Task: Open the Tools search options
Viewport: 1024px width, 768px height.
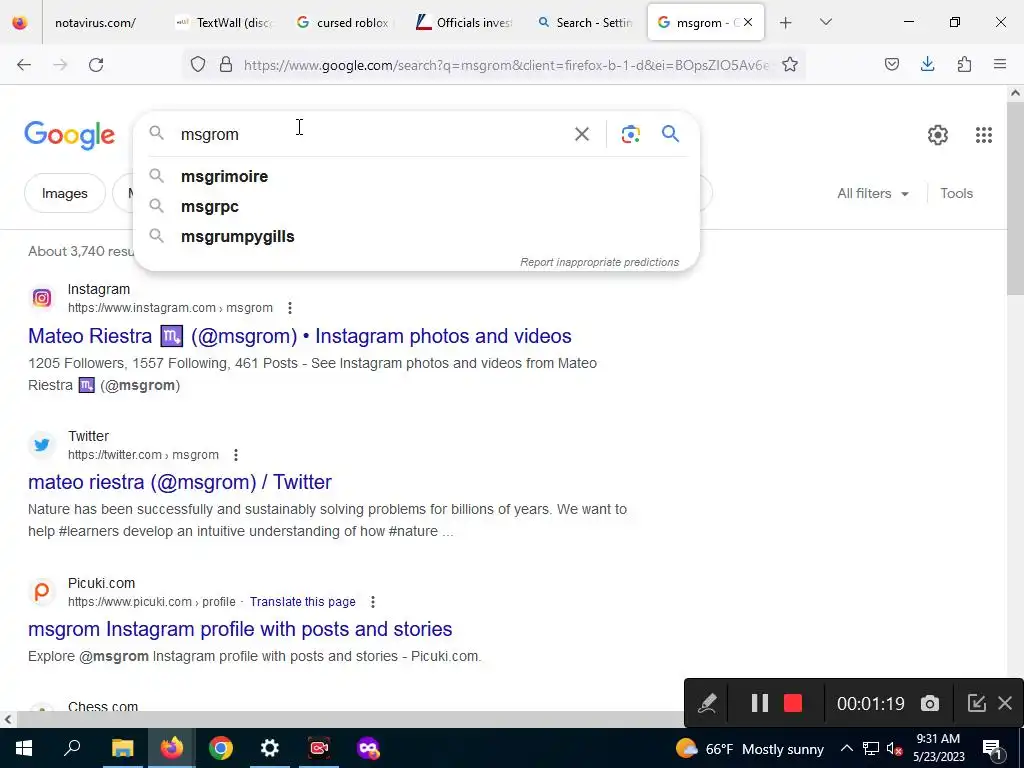Action: coord(957,194)
